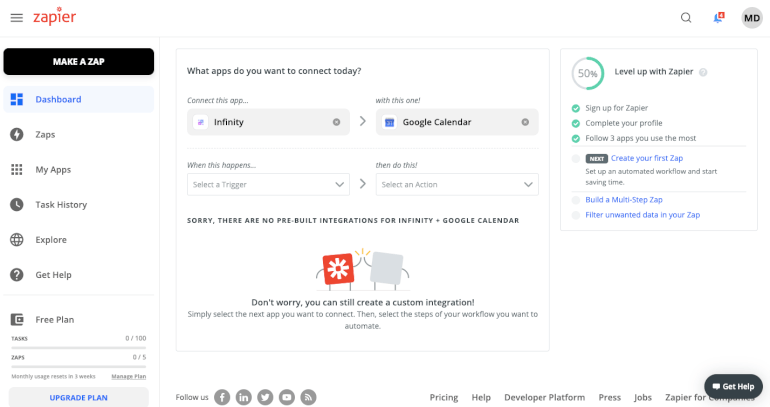The width and height of the screenshot is (770, 407).
Task: Click the Zaps lightning bolt icon
Action: (x=17, y=135)
